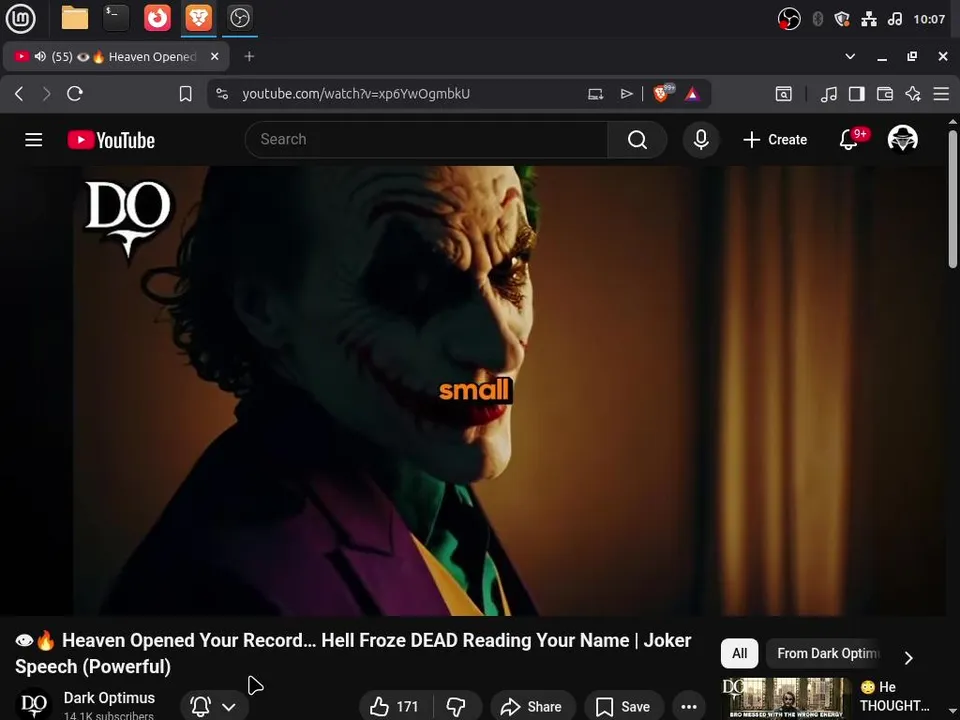Open the Brave Wallet icon
Viewport: 960px width, 720px height.
click(x=885, y=94)
